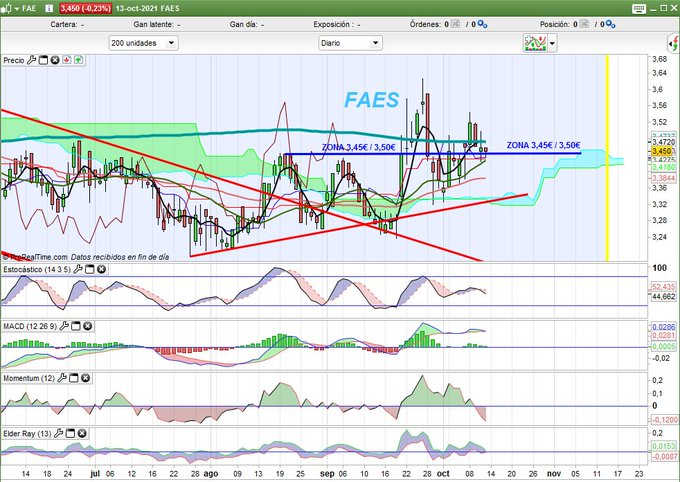This screenshot has height=482, width=680.
Task: Open the Diario timeframe dropdown
Action: click(x=350, y=43)
